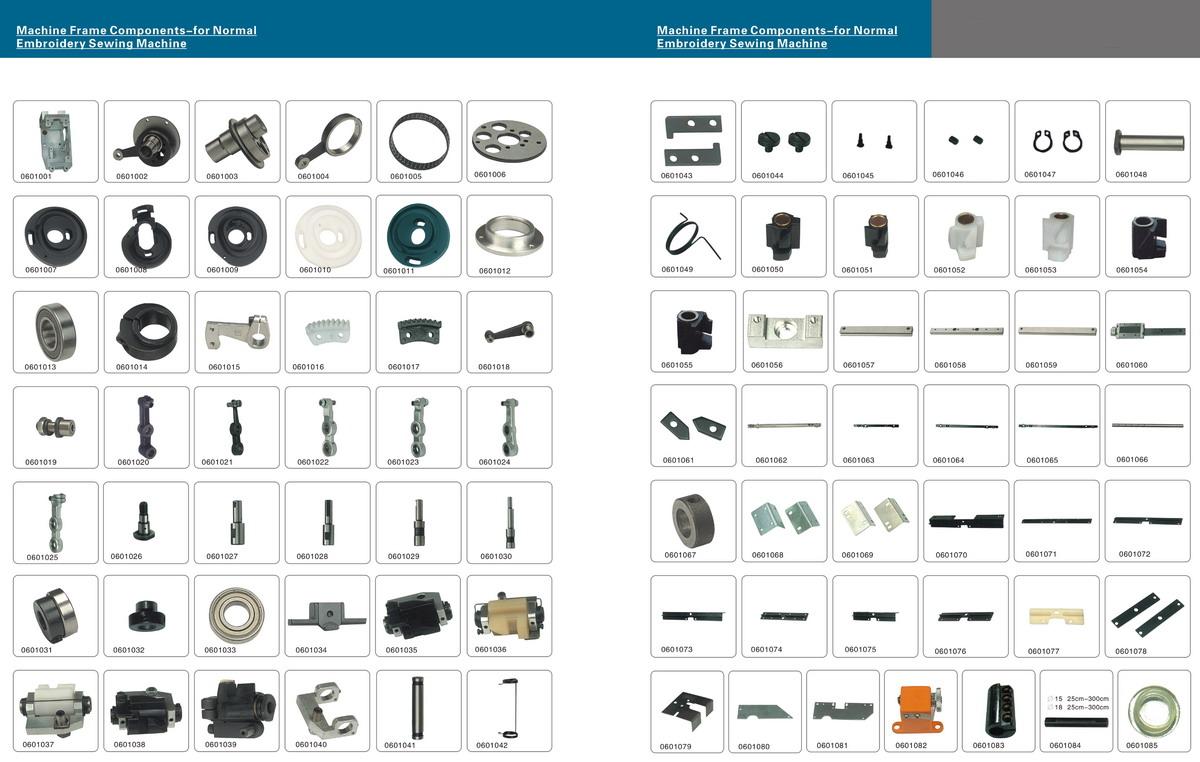Image resolution: width=1200 pixels, height=762 pixels.
Task: Click the ball bearing item 0601013
Action: 55,331
